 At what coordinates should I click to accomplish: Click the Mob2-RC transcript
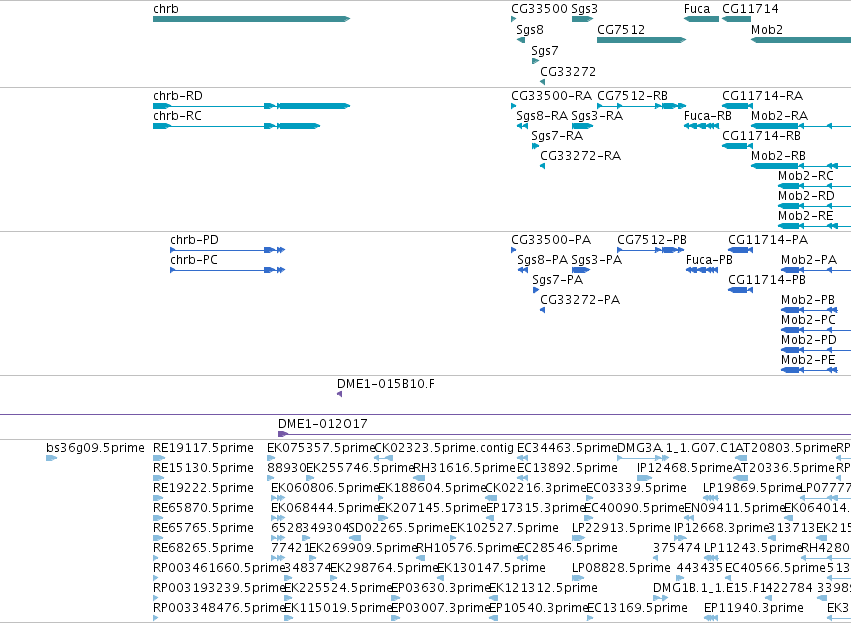coord(814,186)
